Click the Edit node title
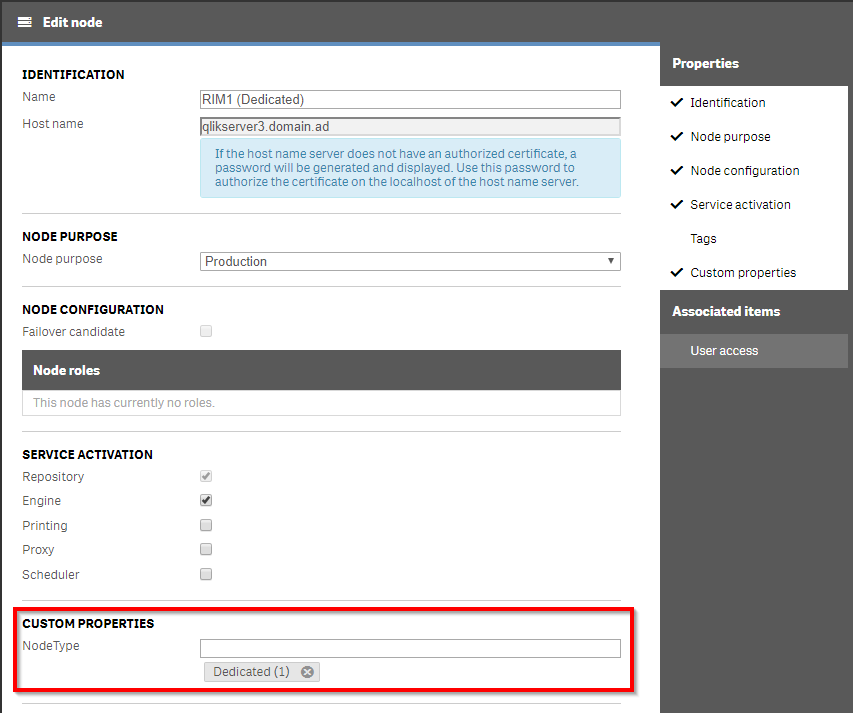The height and width of the screenshot is (713, 853). 72,22
